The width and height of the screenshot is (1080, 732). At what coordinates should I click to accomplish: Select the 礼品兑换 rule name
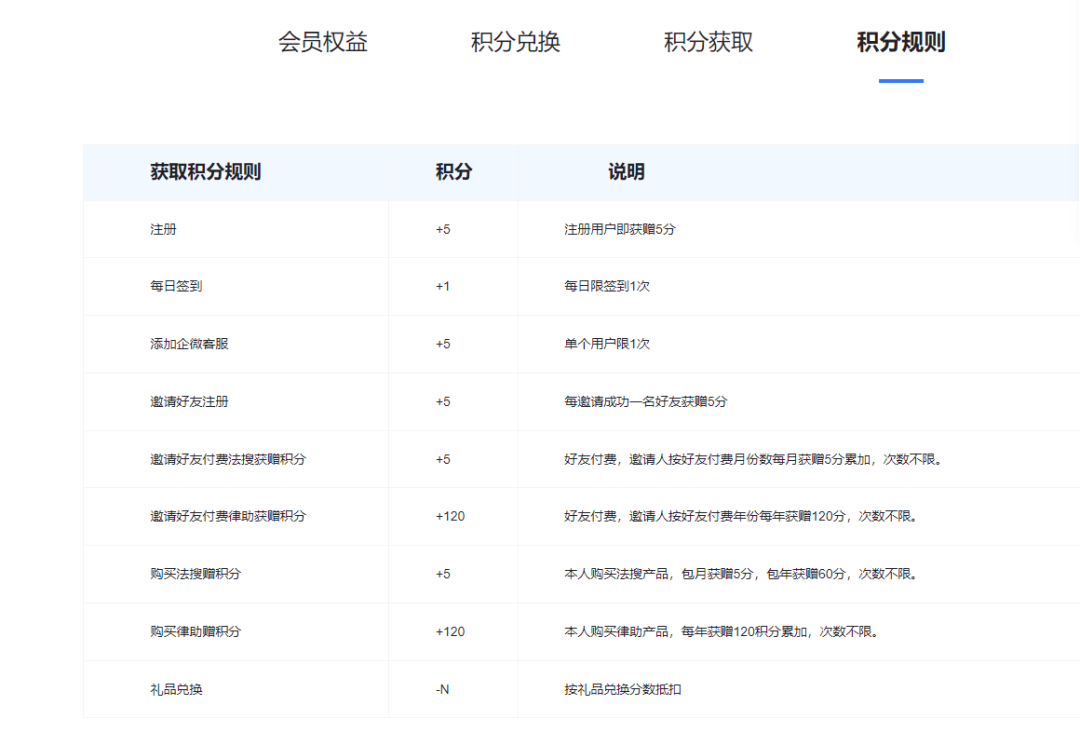[176, 689]
